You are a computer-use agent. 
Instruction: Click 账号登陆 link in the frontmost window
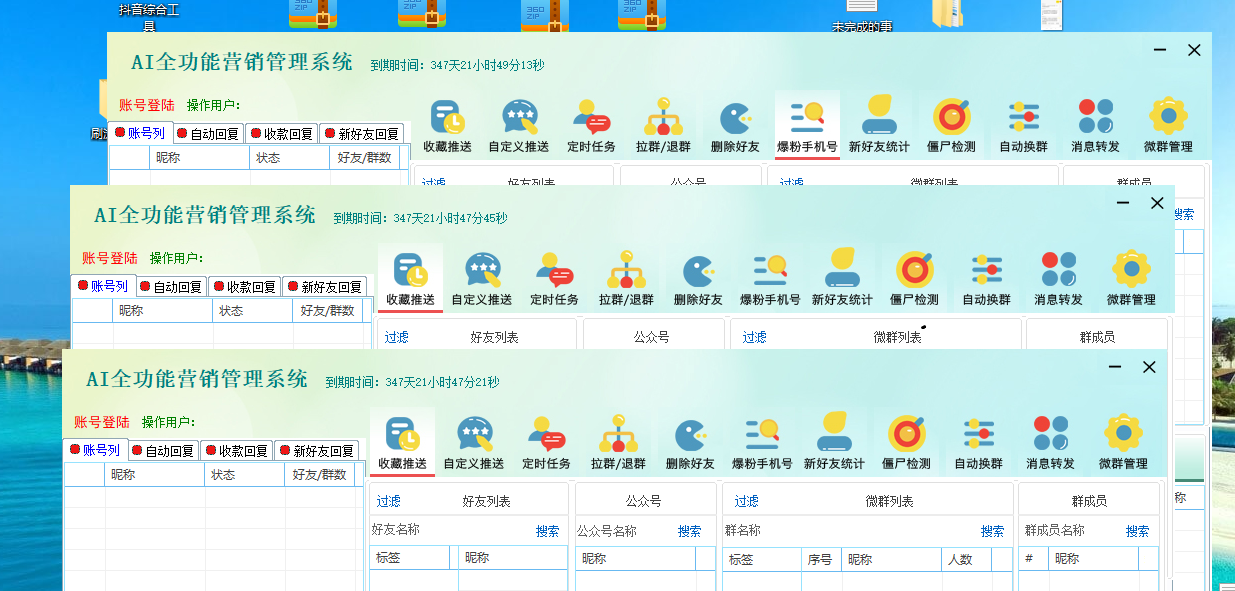[x=102, y=422]
